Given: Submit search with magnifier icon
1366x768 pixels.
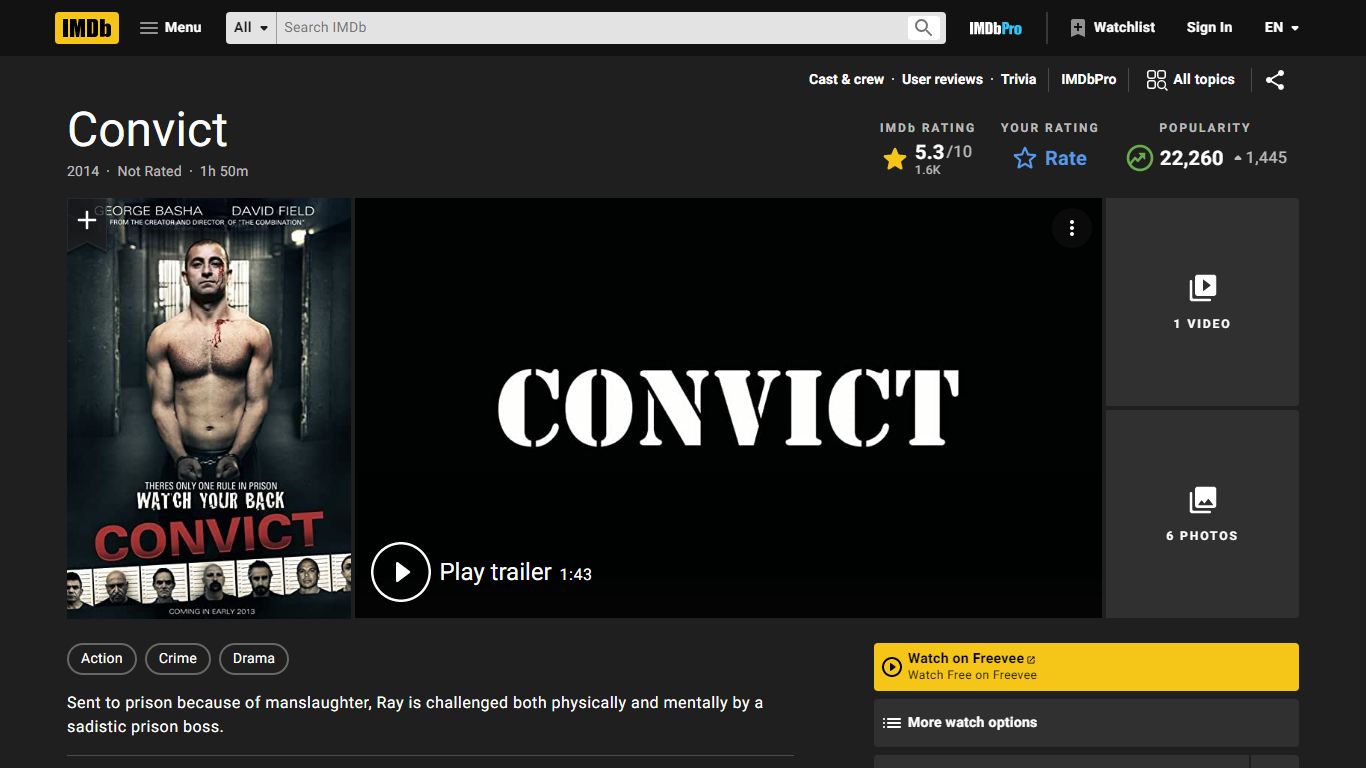Looking at the screenshot, I should point(924,28).
